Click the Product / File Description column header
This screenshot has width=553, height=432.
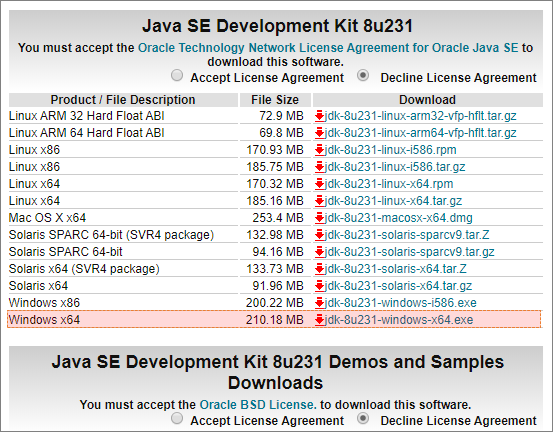(123, 100)
